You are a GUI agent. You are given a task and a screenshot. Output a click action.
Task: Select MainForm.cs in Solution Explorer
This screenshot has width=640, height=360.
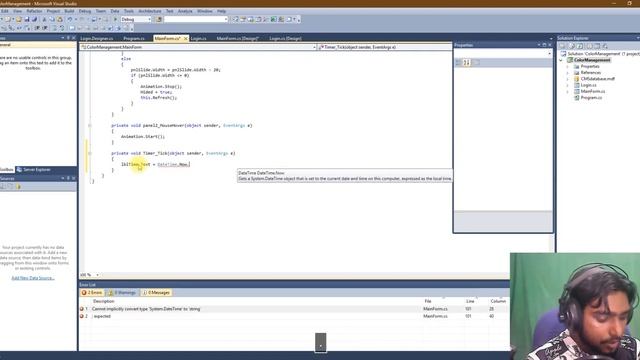click(593, 91)
